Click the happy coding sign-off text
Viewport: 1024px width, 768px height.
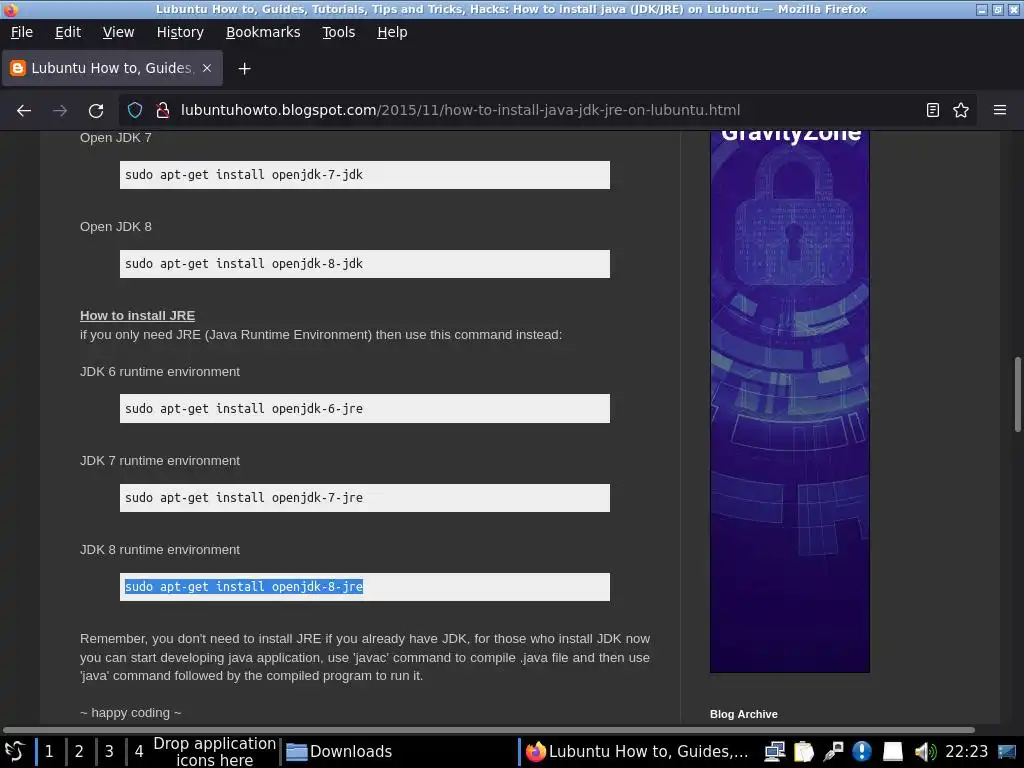131,712
